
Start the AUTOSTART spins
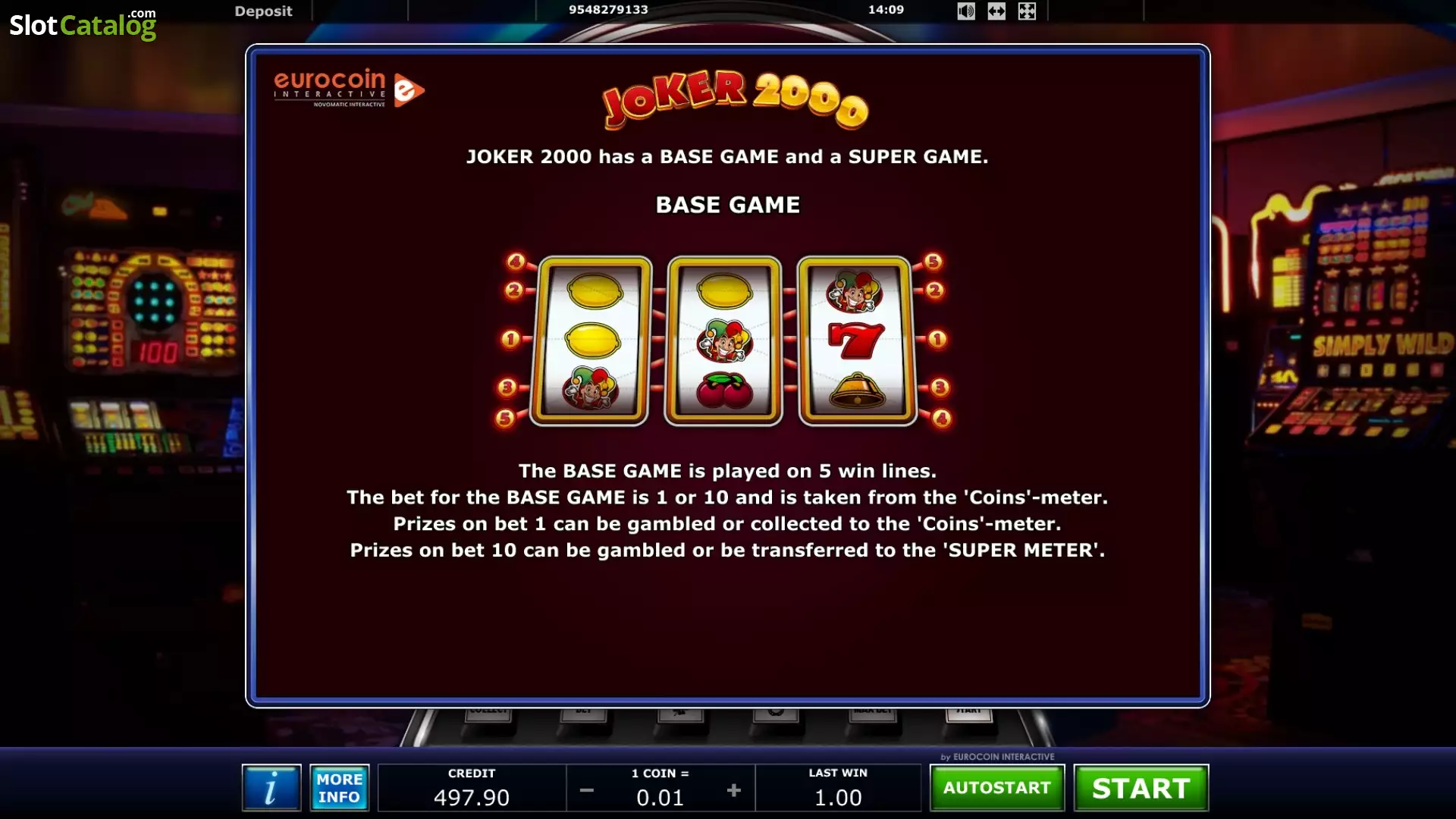(x=997, y=788)
